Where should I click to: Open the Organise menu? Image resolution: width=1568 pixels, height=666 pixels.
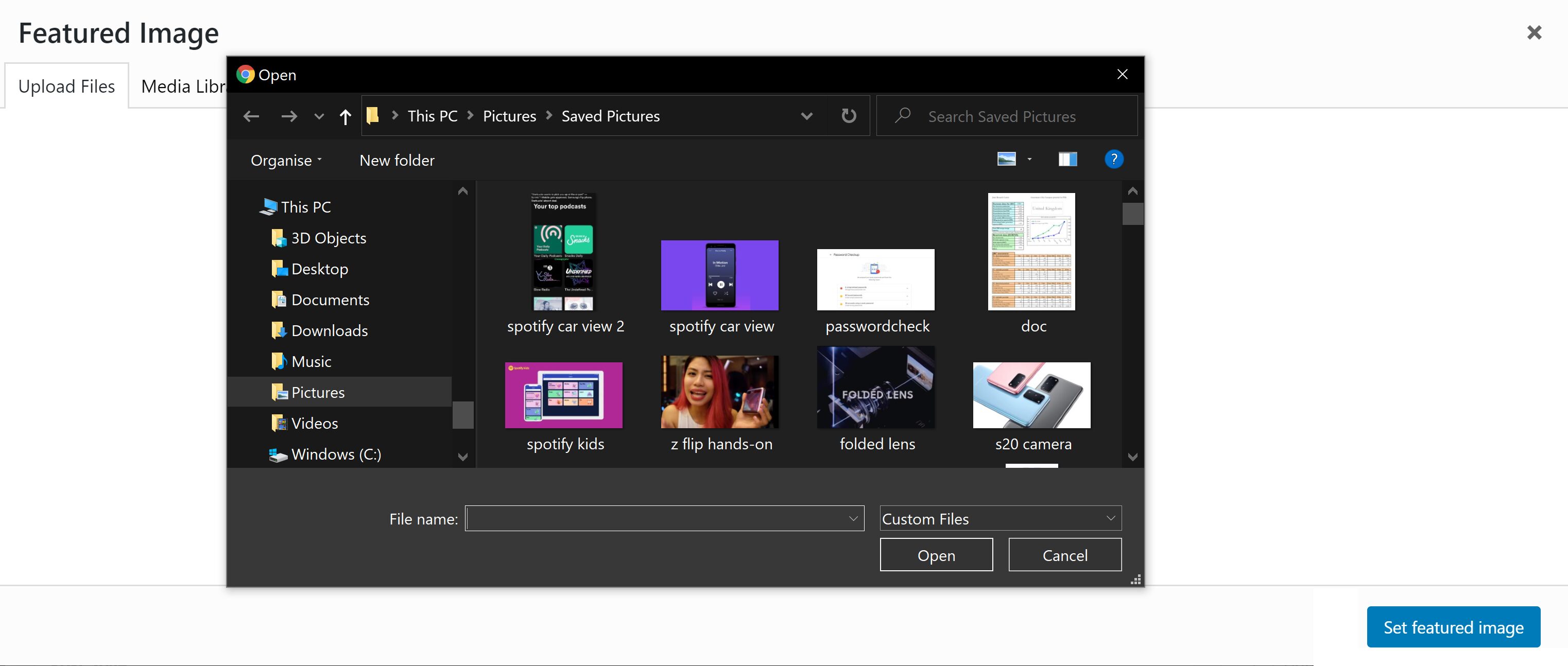tap(286, 160)
